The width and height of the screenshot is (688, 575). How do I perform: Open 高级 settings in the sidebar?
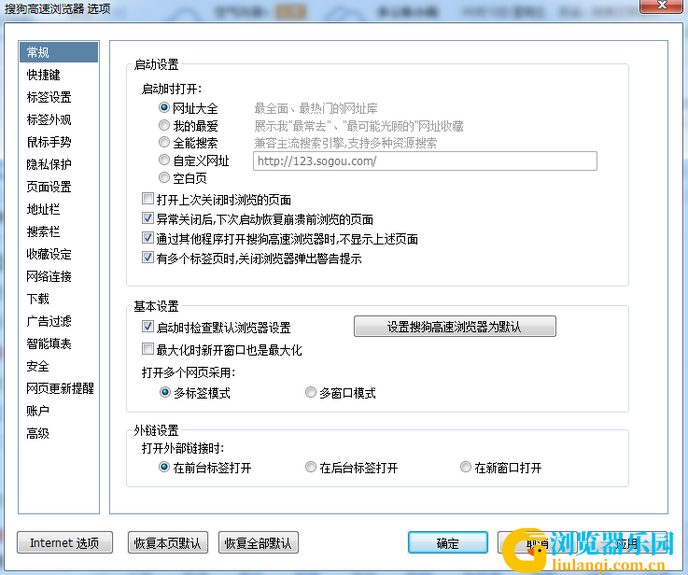[38, 433]
